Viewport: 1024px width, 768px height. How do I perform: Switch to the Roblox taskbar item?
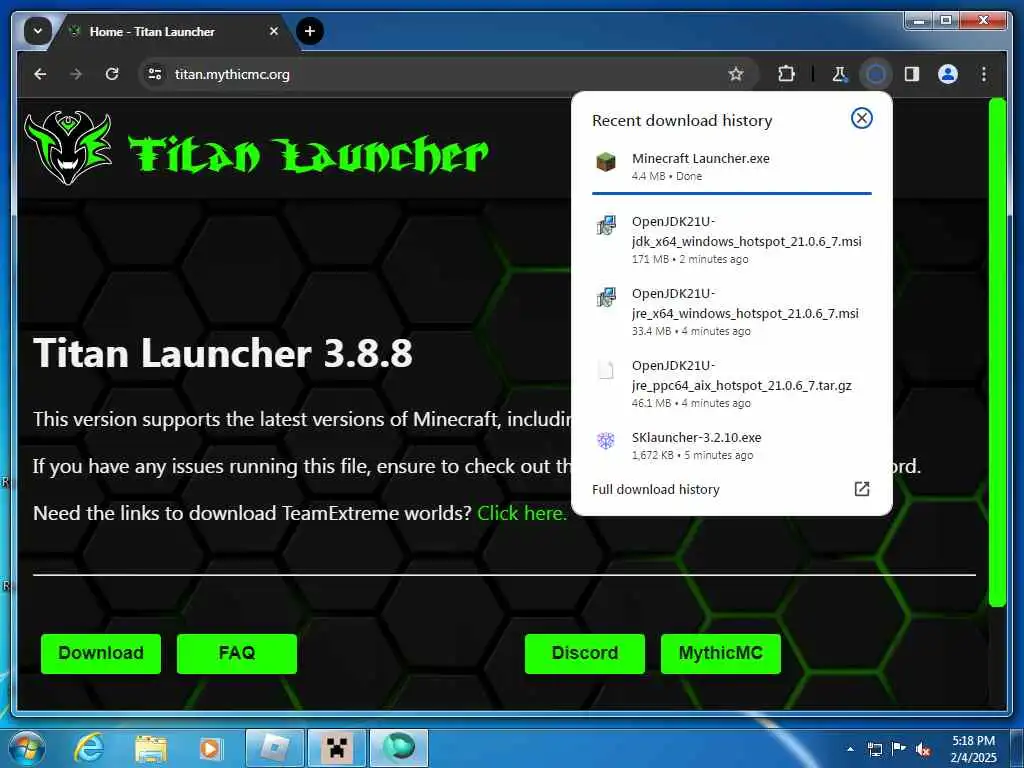pyautogui.click(x=275, y=748)
